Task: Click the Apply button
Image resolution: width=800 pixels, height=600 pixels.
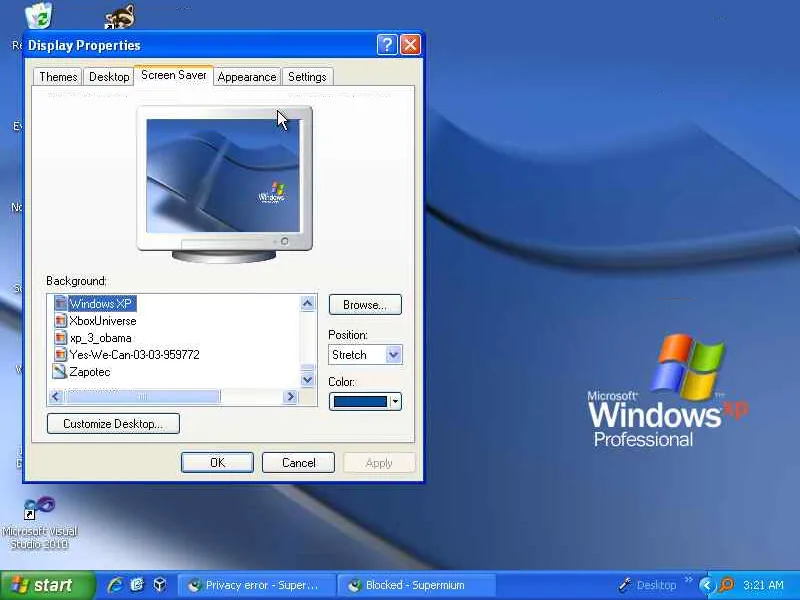Action: pyautogui.click(x=379, y=463)
